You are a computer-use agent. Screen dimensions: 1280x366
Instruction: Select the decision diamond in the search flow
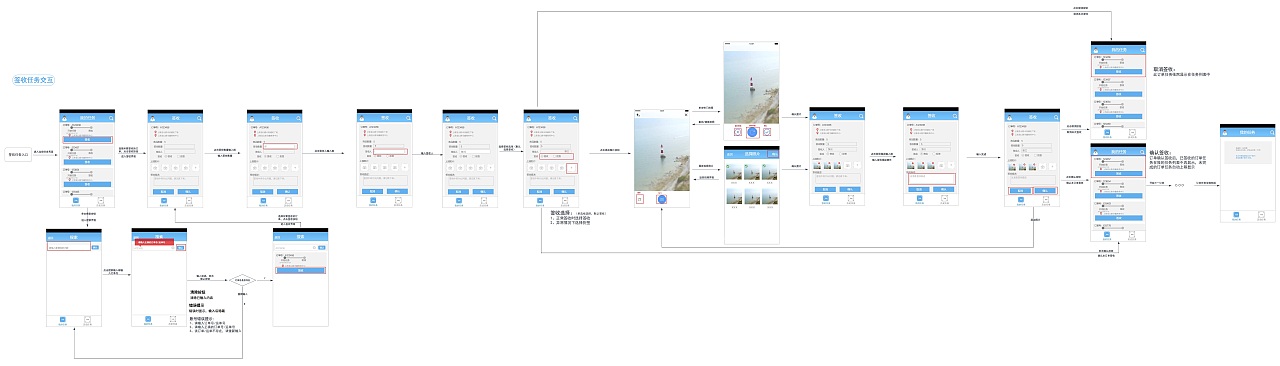[243, 281]
